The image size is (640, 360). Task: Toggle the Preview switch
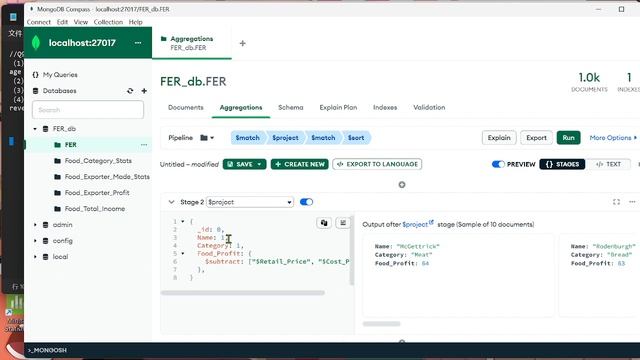point(498,164)
